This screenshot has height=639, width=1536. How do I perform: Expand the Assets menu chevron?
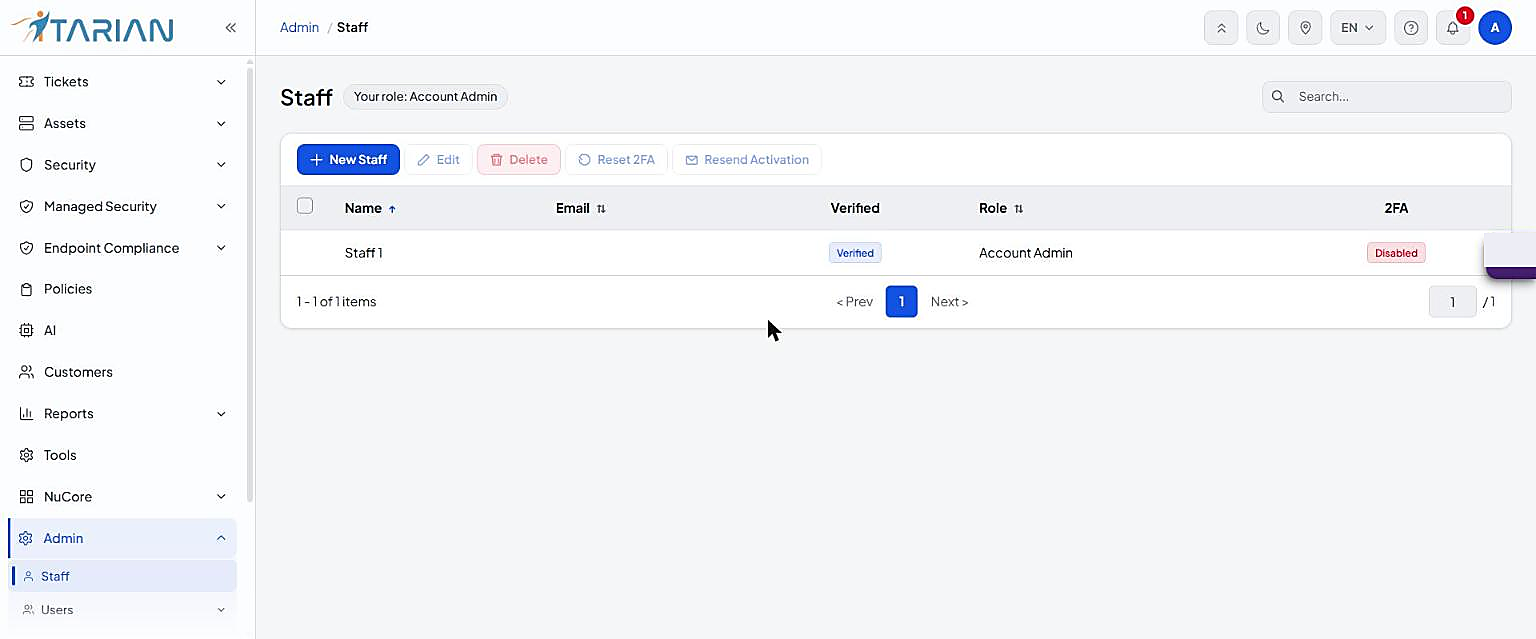click(221, 123)
